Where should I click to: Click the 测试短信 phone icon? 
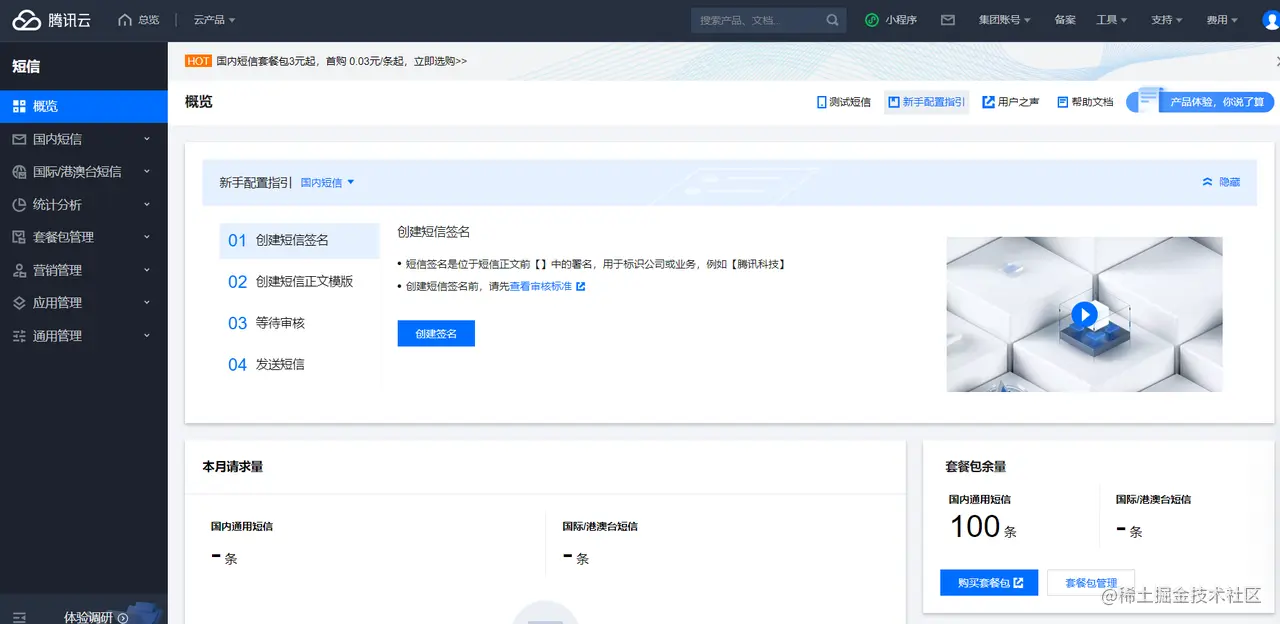822,102
